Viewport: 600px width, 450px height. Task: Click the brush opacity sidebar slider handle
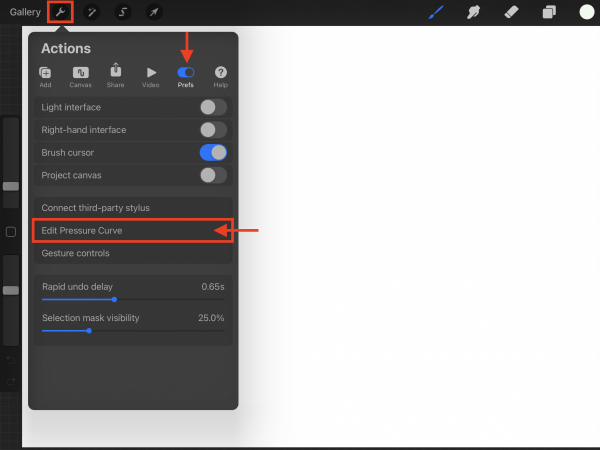[x=11, y=290]
